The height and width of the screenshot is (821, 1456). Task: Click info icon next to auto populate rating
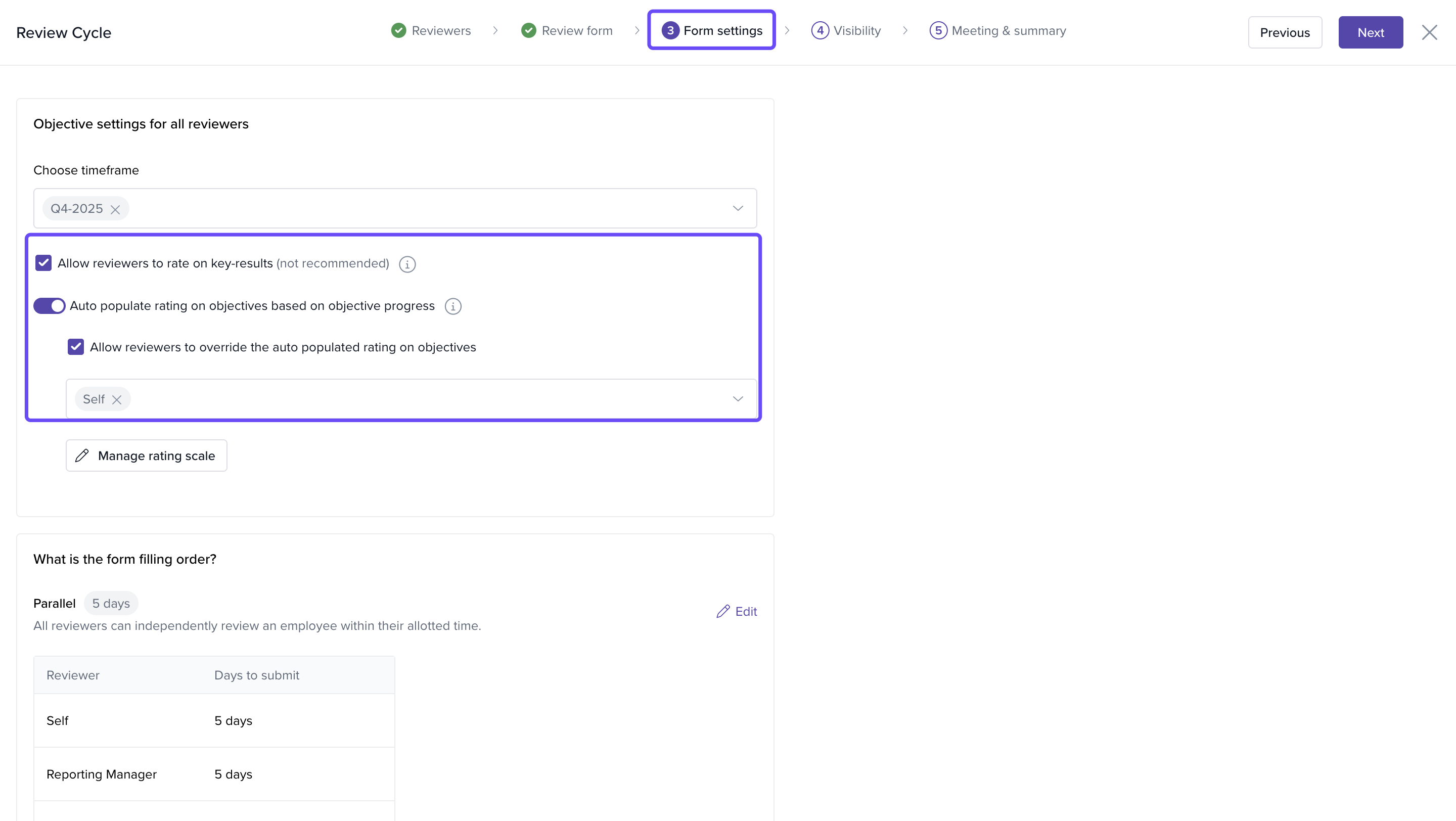pyautogui.click(x=453, y=306)
